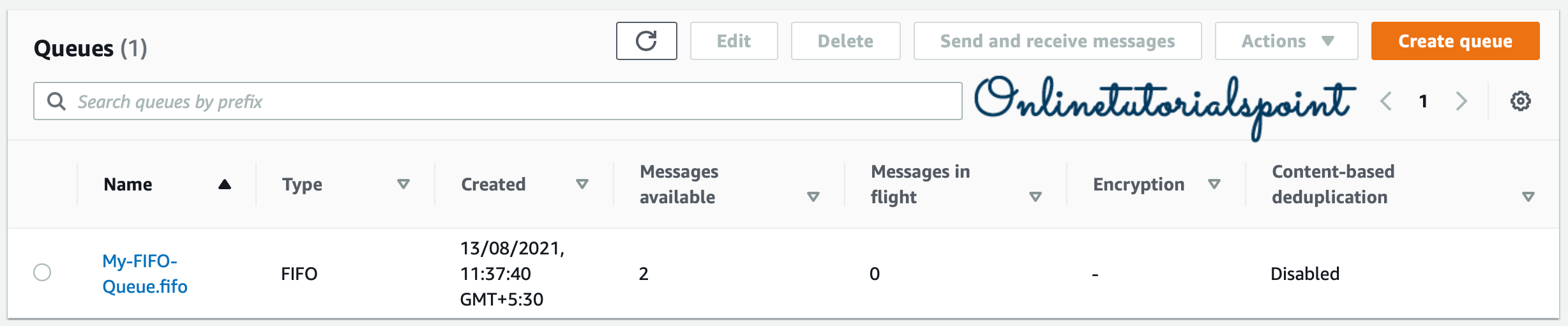Open the My-FIFO-Queue.fifo link

[144, 274]
